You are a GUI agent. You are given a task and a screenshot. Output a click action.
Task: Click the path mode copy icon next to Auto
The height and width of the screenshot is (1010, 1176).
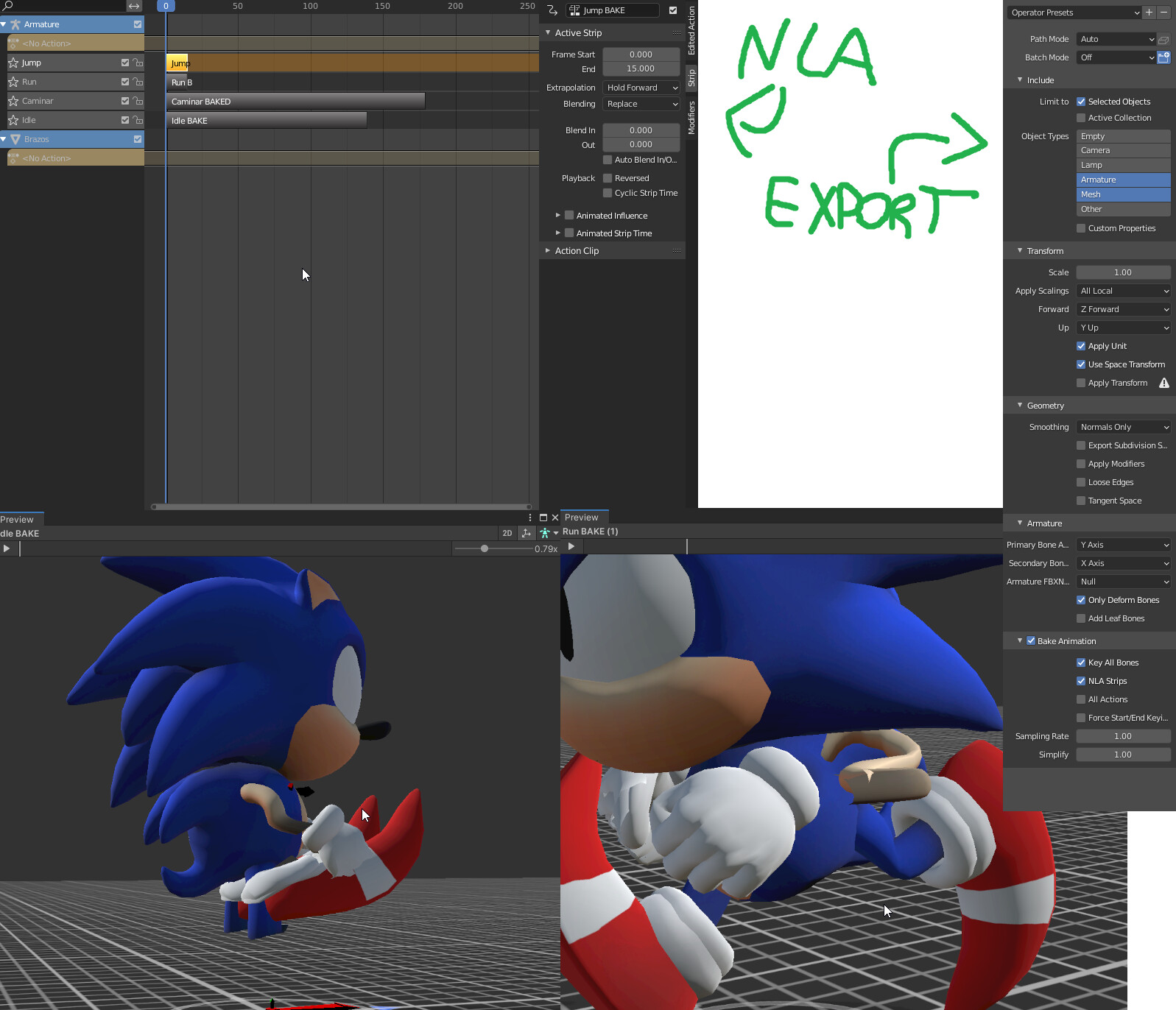1163,39
